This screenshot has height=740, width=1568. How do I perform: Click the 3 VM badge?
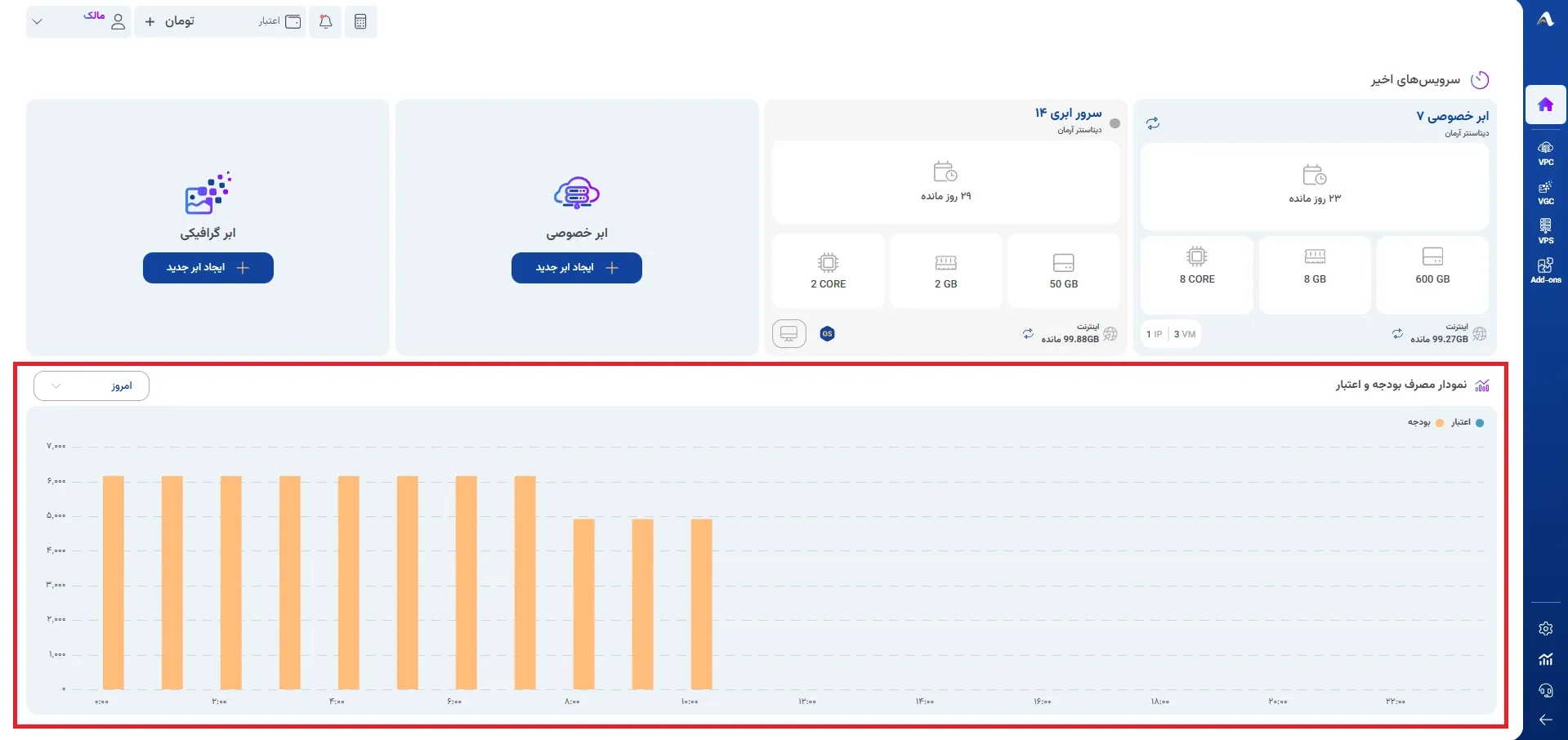pos(1184,334)
